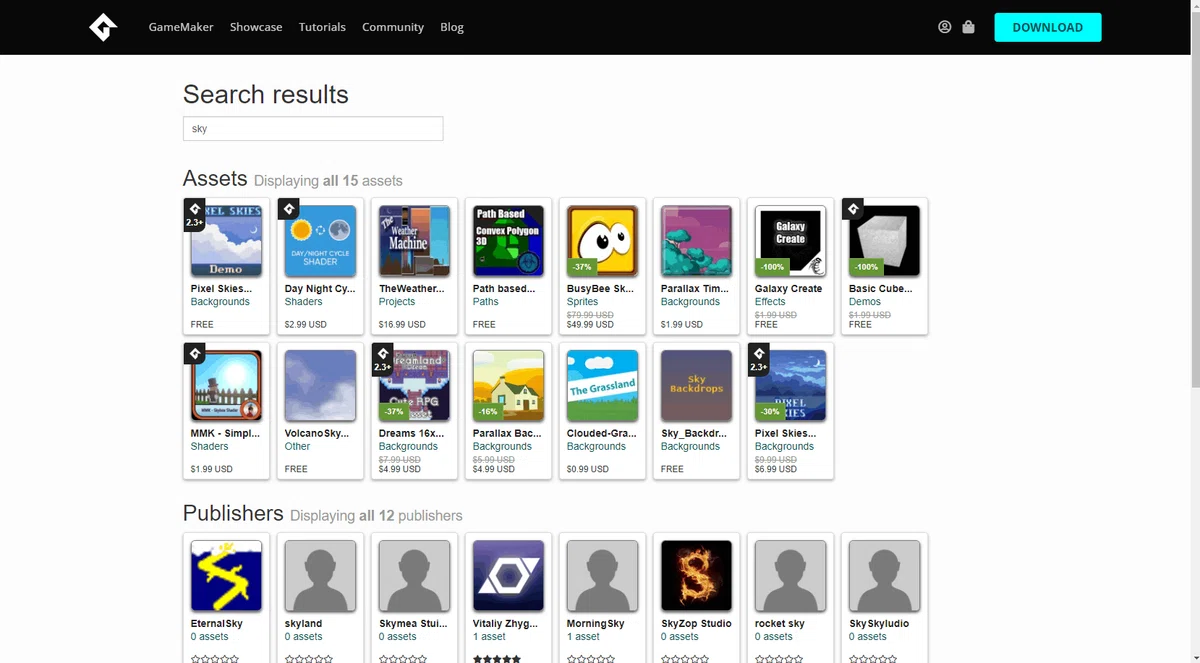The image size is (1200, 663).
Task: Select the Weather Machine asset thumbnail
Action: click(x=414, y=241)
